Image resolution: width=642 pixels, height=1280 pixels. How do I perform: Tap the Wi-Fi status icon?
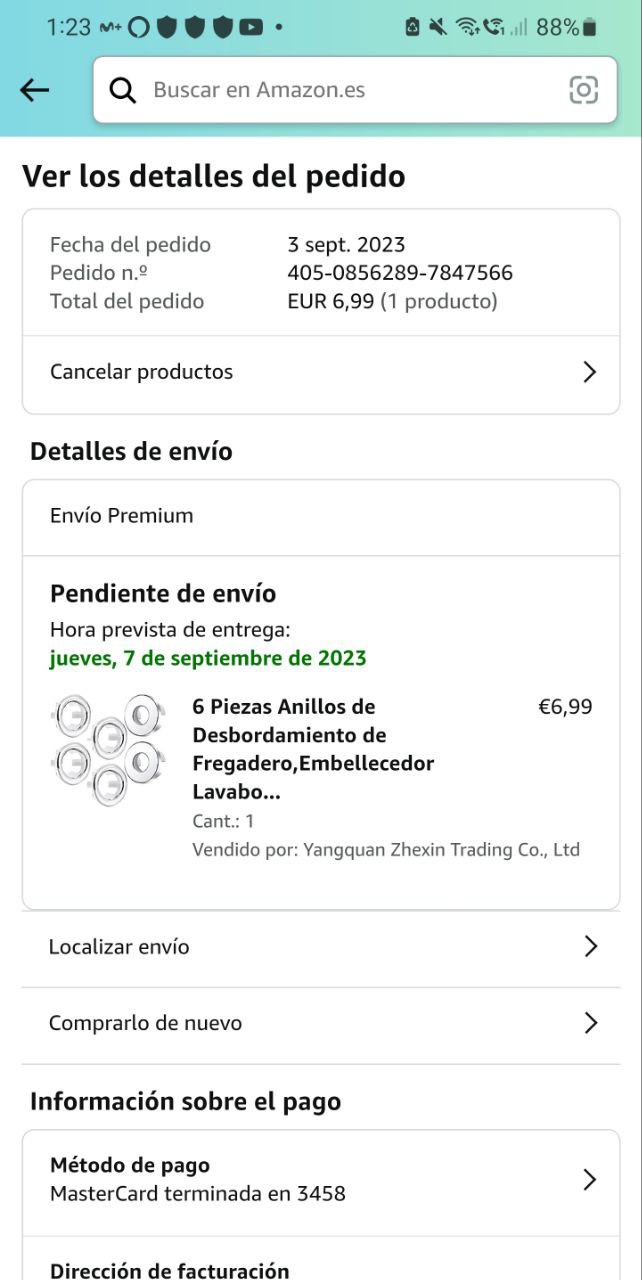point(466,27)
